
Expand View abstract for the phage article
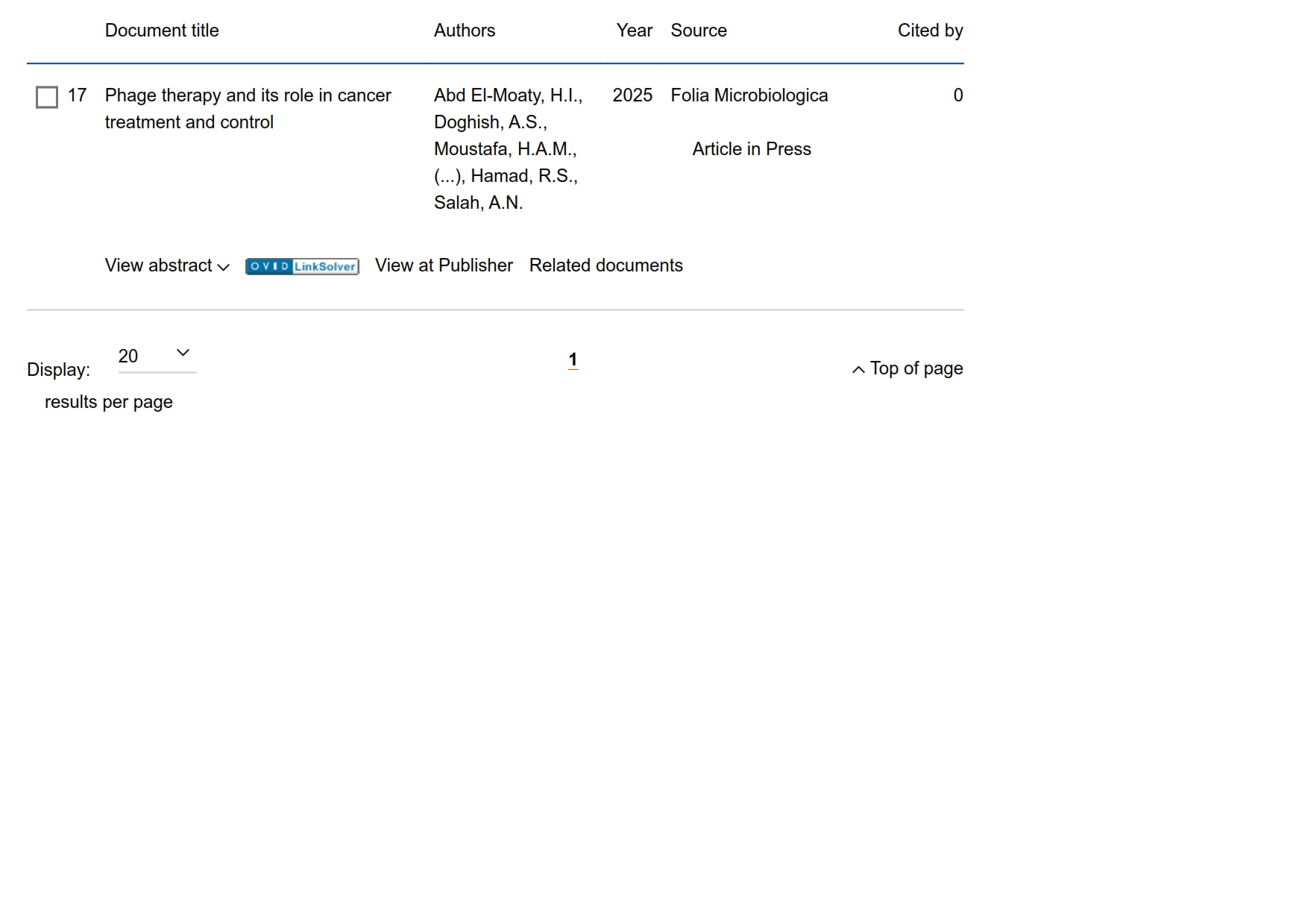167,266
